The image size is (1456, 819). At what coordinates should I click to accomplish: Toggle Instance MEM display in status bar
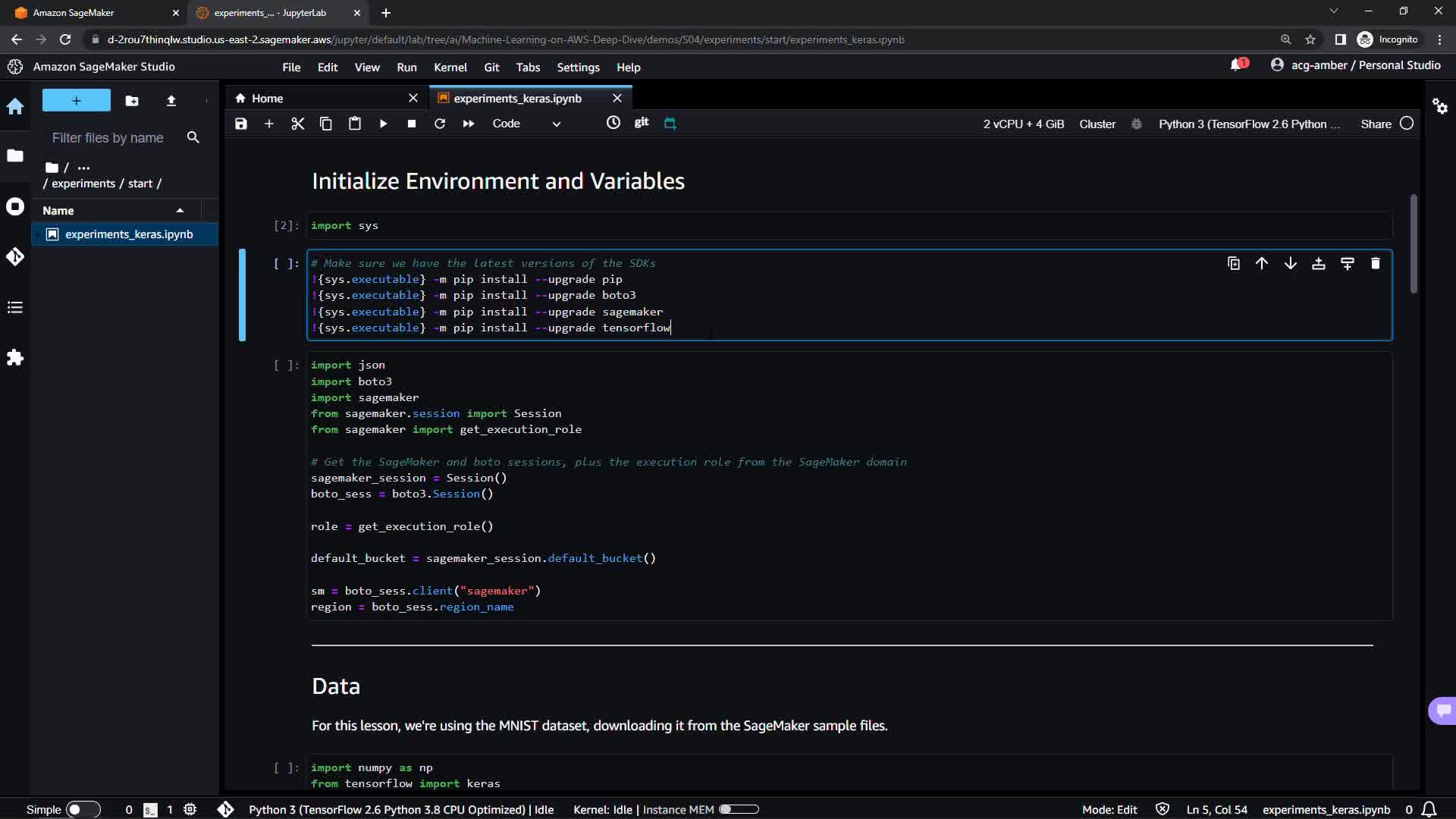739,809
